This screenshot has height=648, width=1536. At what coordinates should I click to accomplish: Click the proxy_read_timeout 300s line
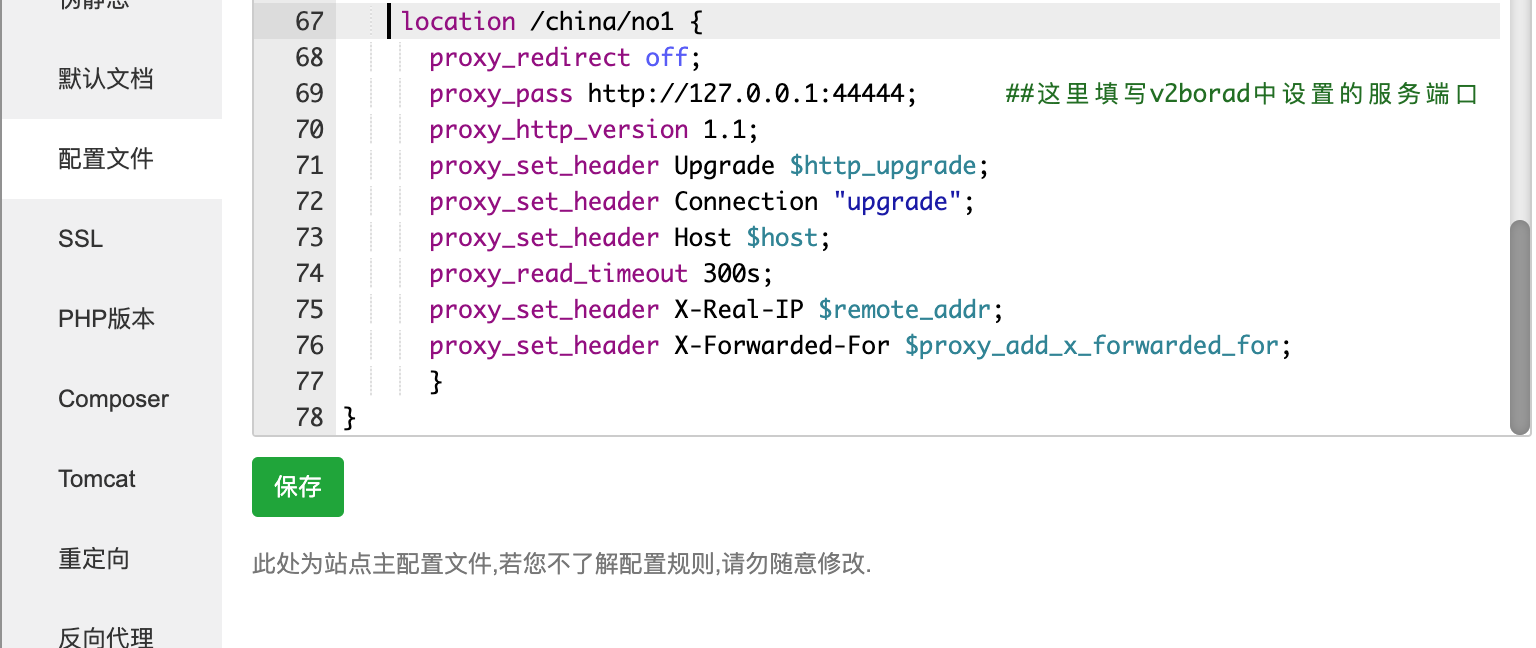pyautogui.click(x=602, y=273)
